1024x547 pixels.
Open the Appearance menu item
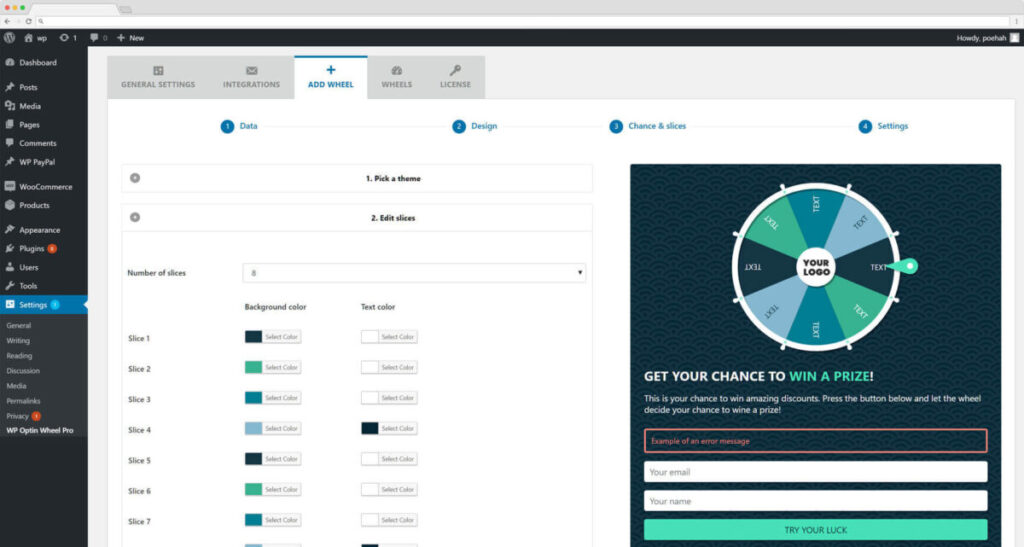pyautogui.click(x=39, y=230)
